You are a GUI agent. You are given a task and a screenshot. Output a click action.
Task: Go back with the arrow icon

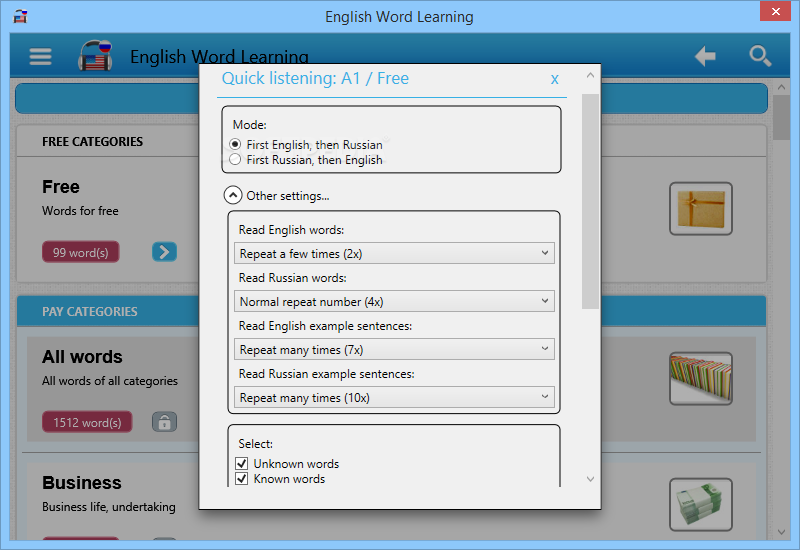[706, 56]
